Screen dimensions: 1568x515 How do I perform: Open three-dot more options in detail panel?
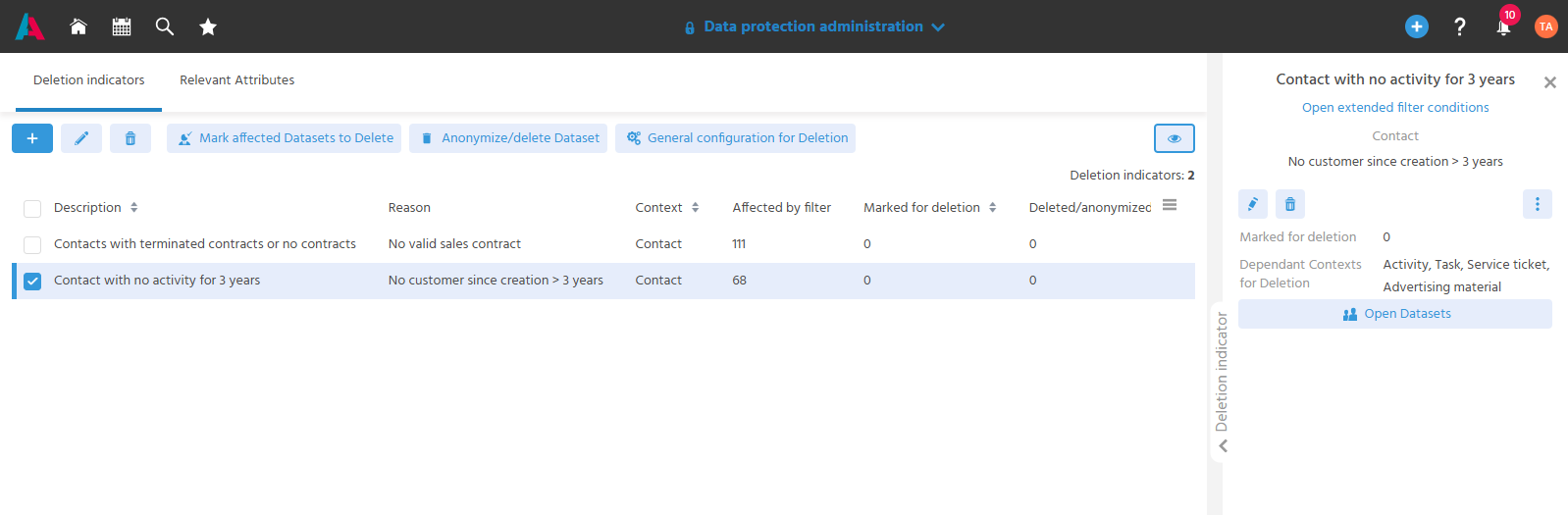click(1538, 204)
